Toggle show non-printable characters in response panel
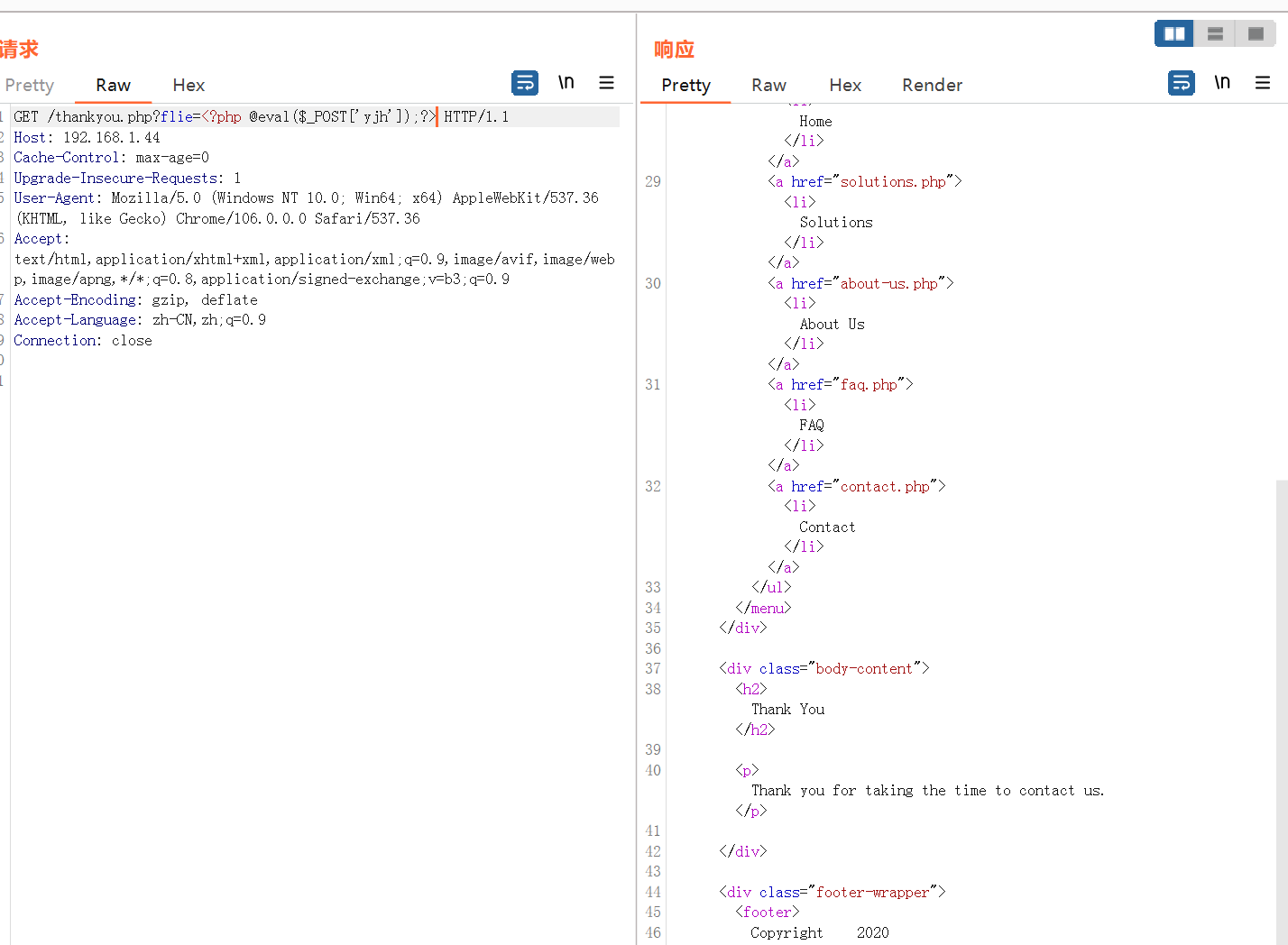The width and height of the screenshot is (1288, 945). (x=1222, y=83)
